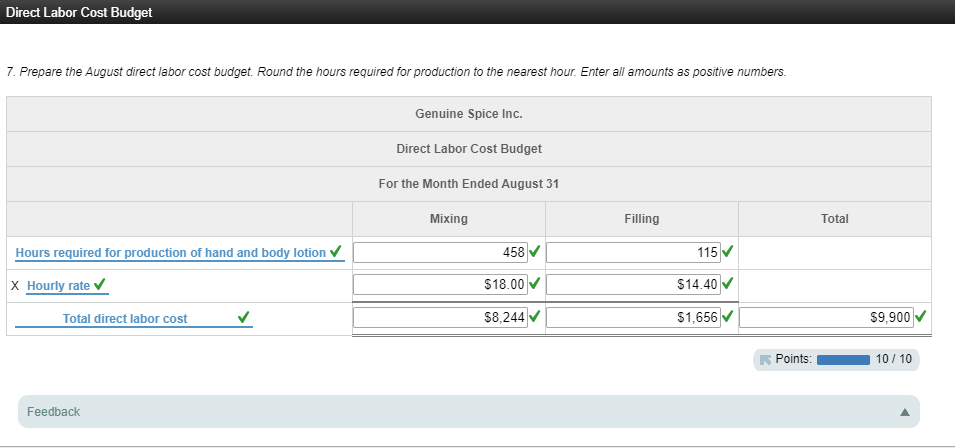Click the green checkmark beside $1,656
This screenshot has height=448, width=955.
[727, 316]
